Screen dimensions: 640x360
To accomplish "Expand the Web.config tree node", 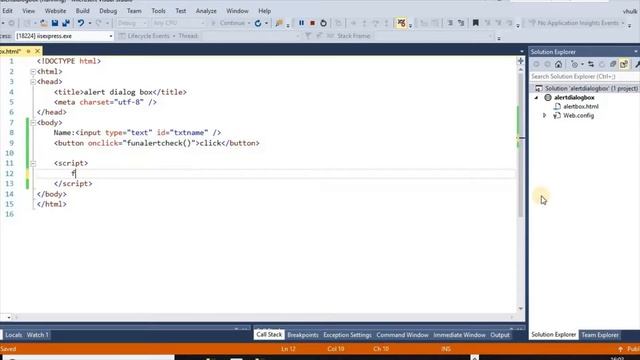I will (544, 116).
